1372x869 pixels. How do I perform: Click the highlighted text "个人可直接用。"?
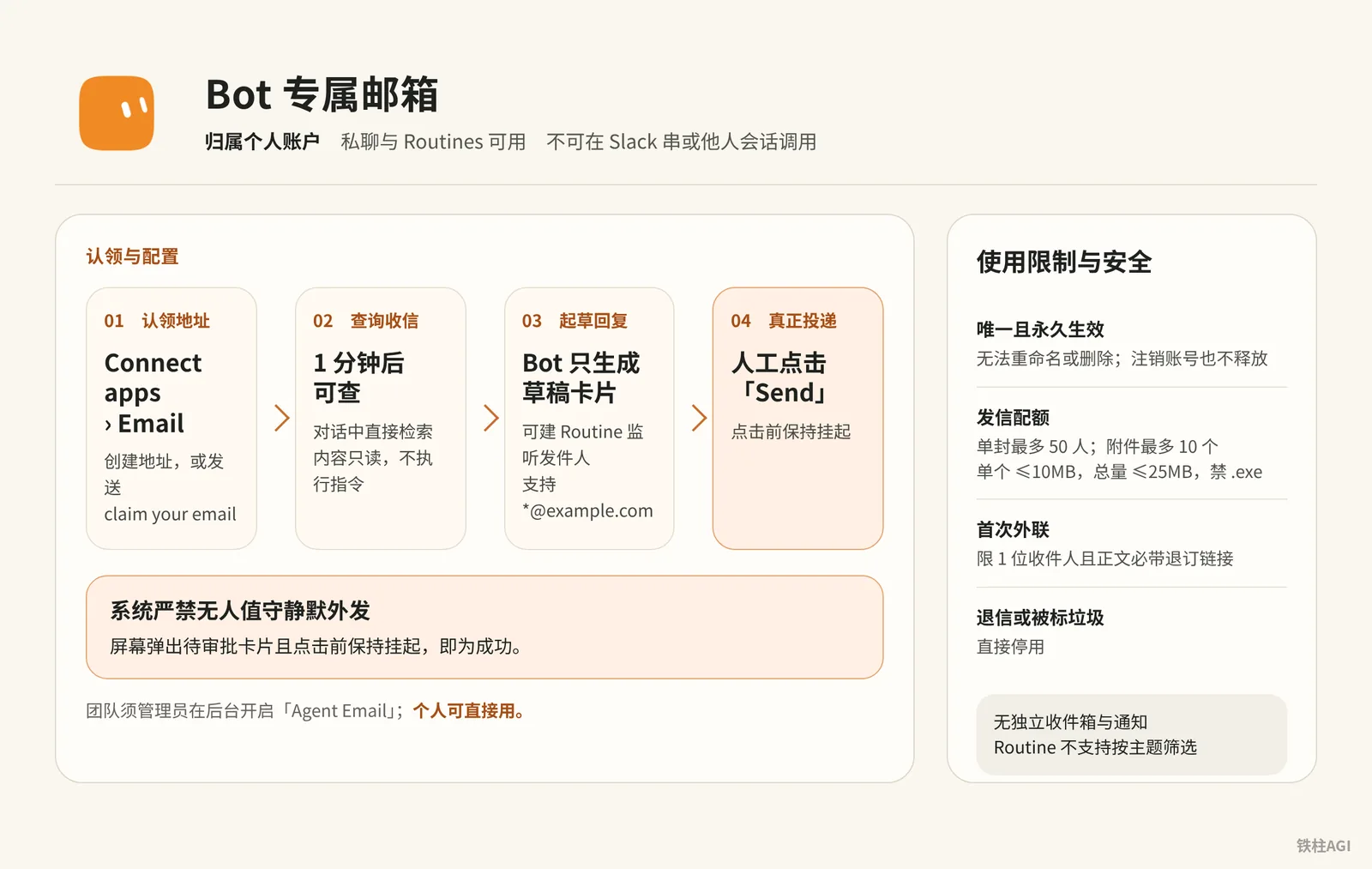tap(469, 711)
